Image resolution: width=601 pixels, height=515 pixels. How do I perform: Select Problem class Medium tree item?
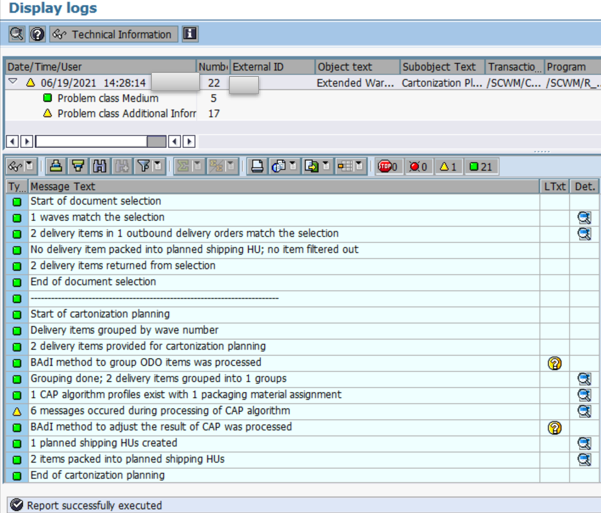click(107, 99)
